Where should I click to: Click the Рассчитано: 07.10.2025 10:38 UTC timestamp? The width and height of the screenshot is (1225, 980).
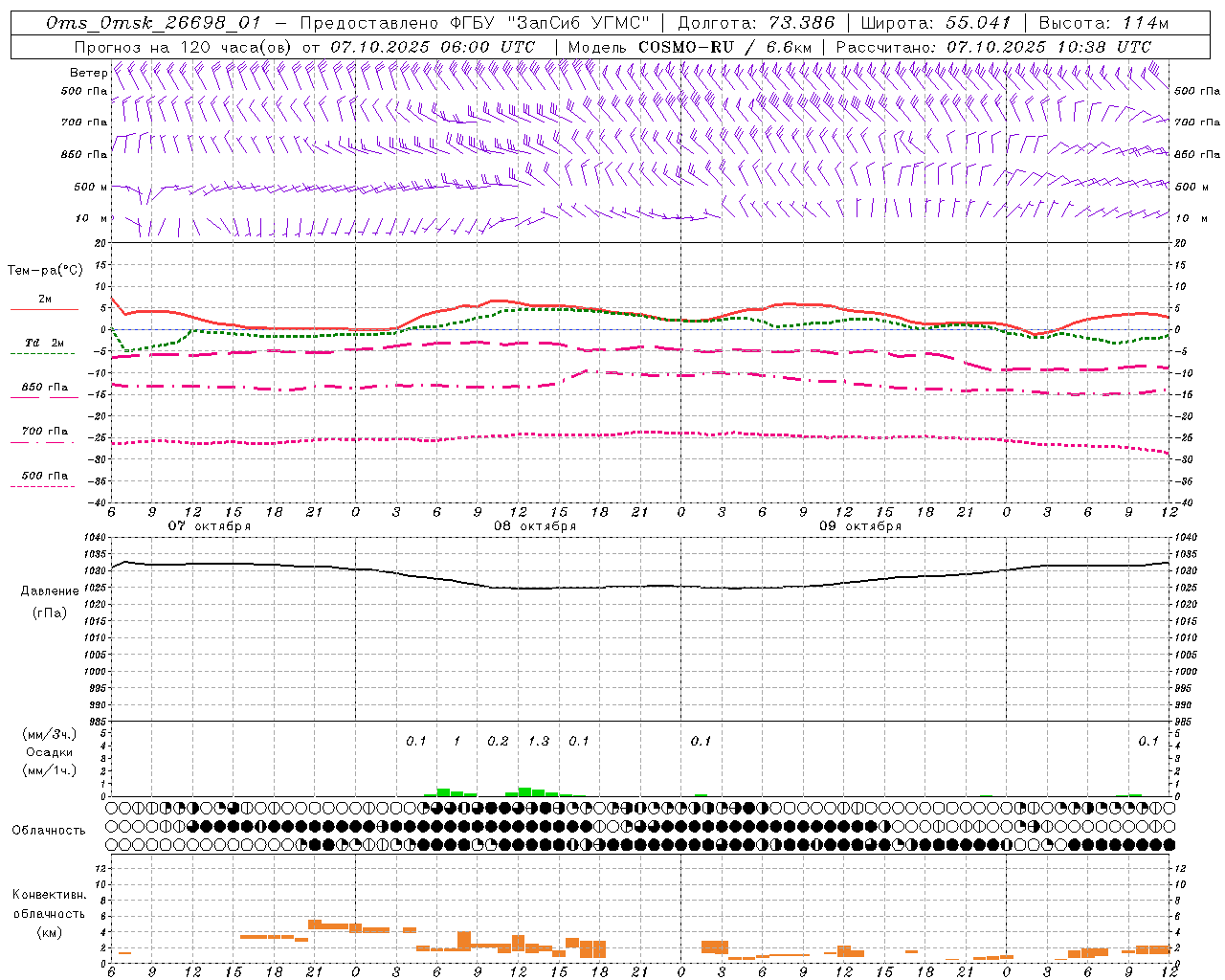click(x=993, y=47)
